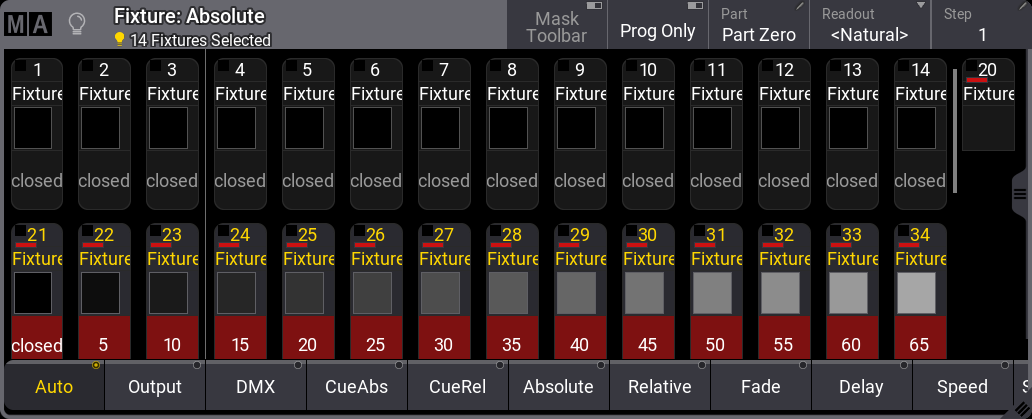Click the pencil edit icon on Part button
The height and width of the screenshot is (419, 1032).
point(800,6)
